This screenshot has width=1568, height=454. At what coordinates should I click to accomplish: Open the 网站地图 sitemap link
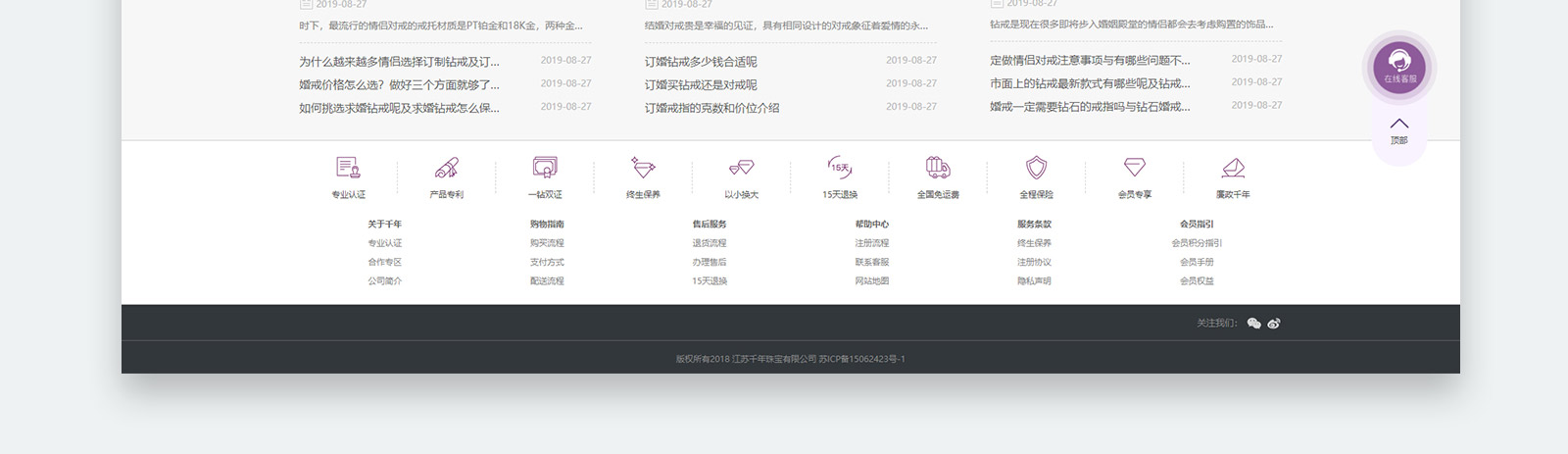coord(871,281)
